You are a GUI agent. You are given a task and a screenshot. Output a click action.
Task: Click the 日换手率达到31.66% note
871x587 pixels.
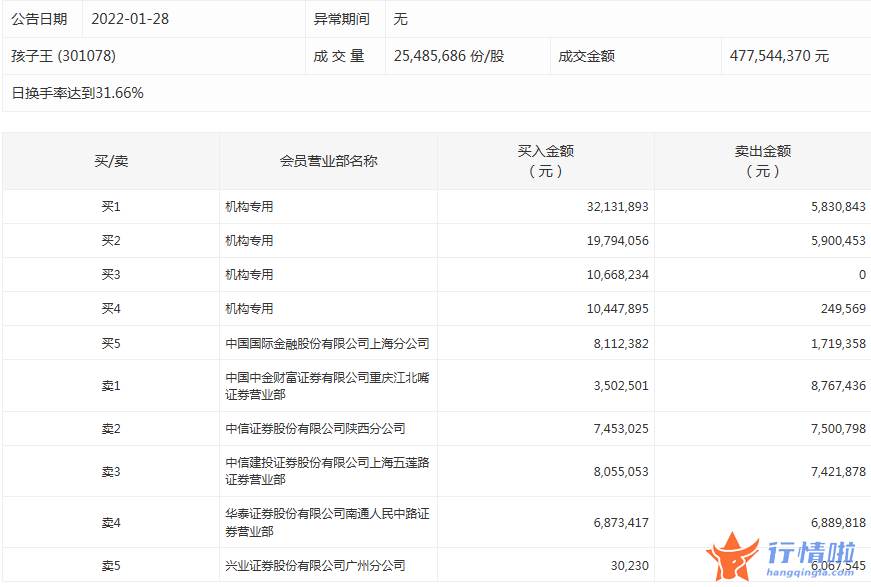tap(77, 93)
